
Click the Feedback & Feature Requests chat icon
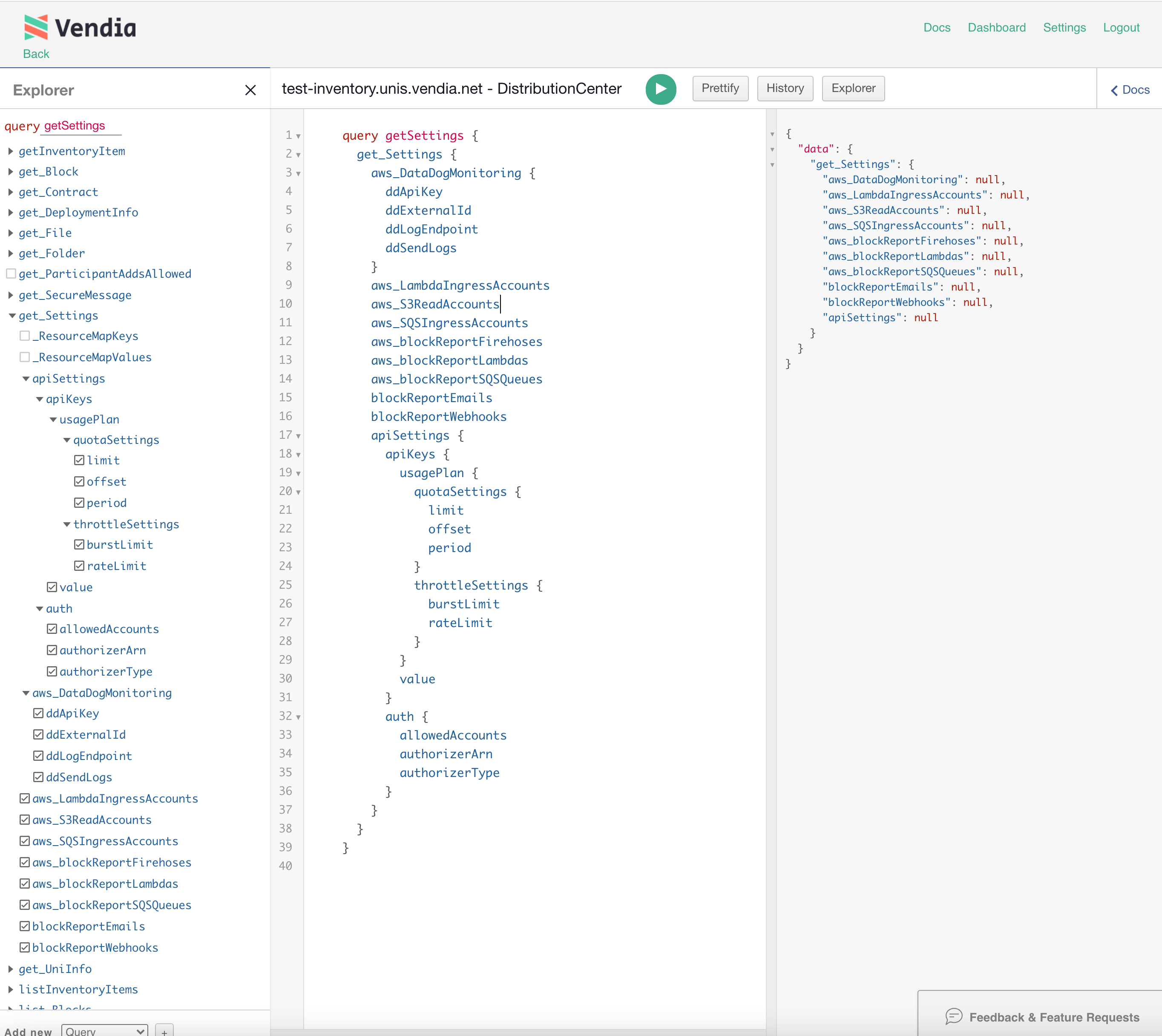click(x=954, y=1016)
